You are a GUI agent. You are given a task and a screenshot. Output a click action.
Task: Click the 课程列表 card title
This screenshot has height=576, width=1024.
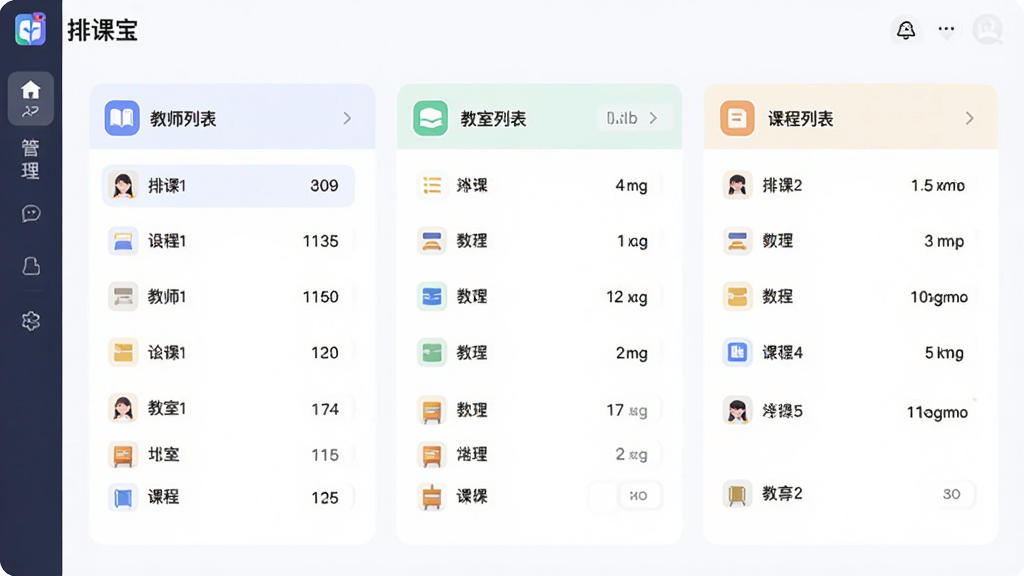pos(801,119)
